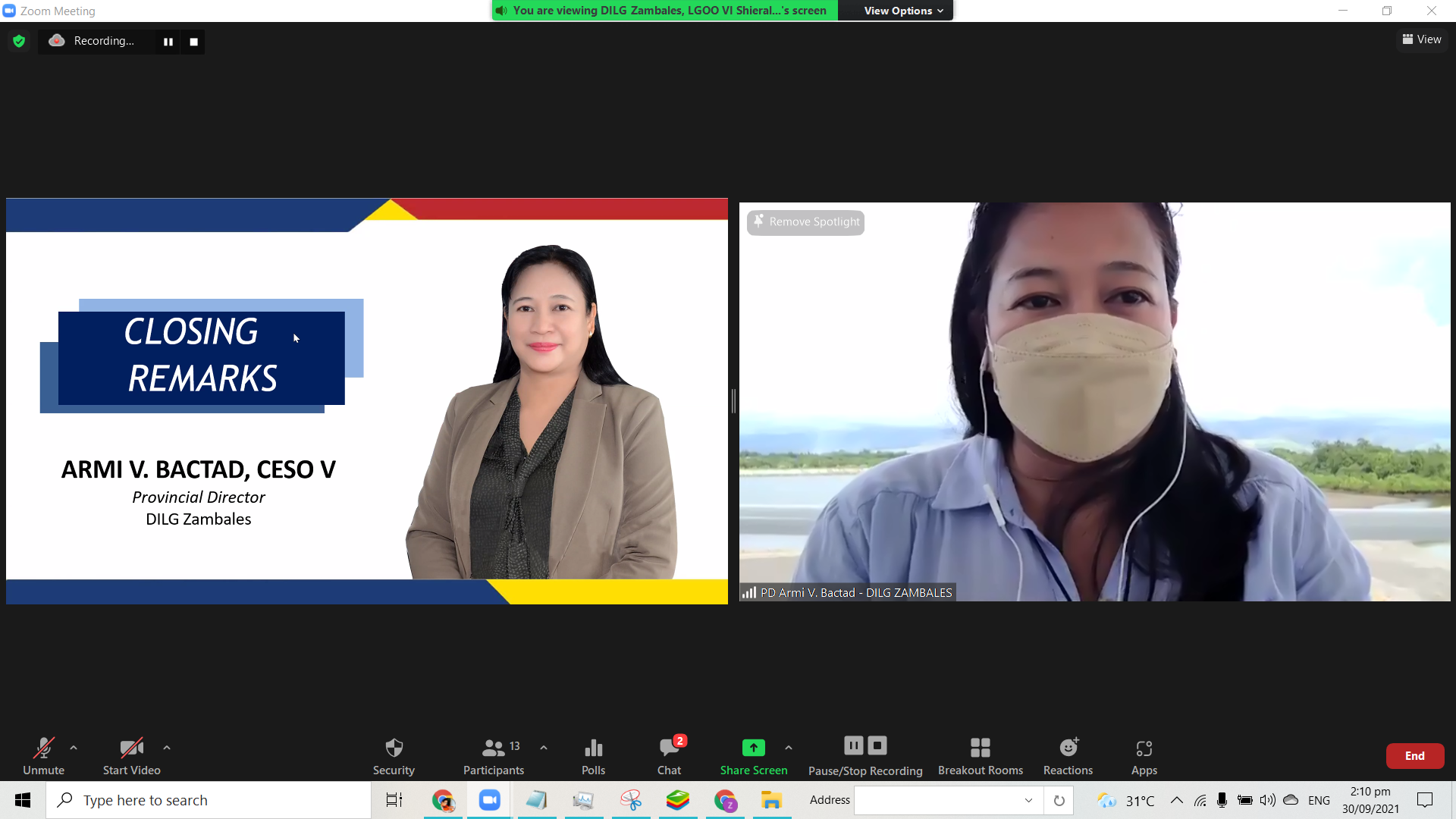
Task: Click the signal strength icon on video label
Action: point(749,592)
